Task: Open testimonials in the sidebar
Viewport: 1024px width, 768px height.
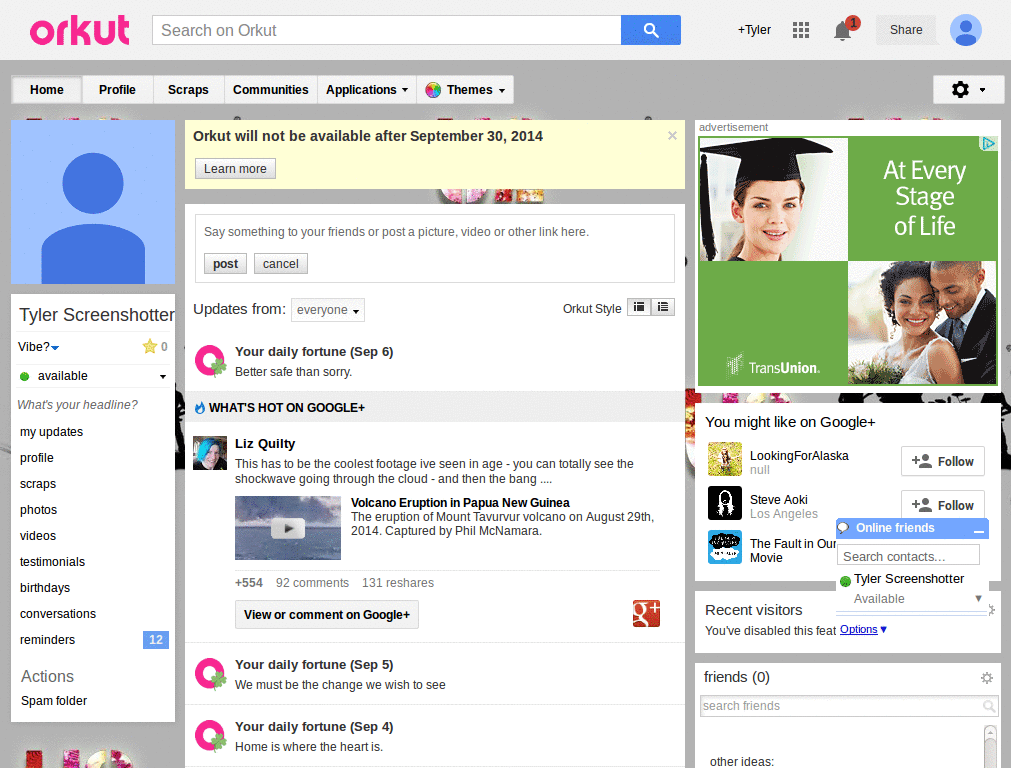Action: point(52,562)
